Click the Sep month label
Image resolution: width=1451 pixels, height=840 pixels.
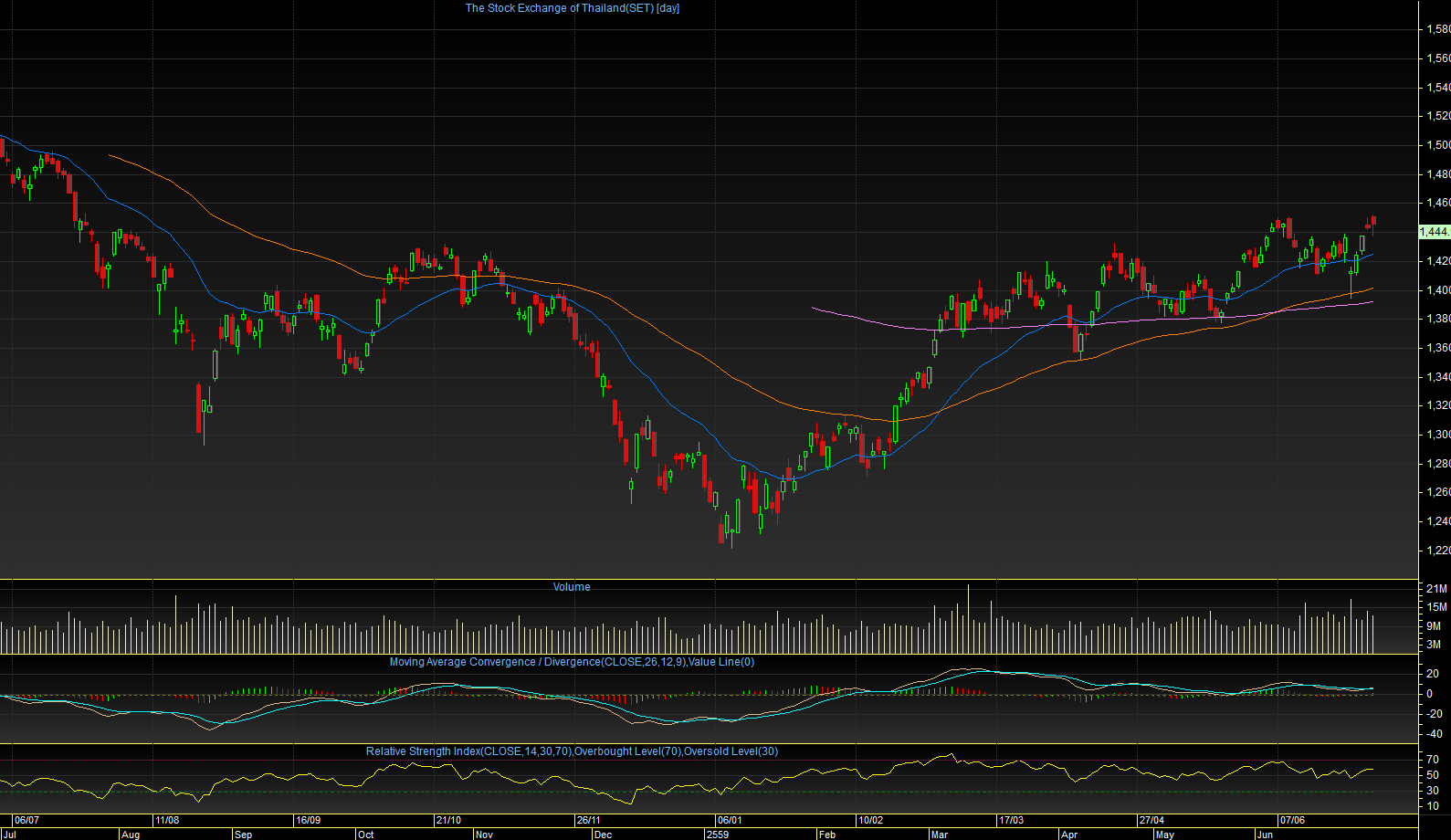(x=243, y=835)
